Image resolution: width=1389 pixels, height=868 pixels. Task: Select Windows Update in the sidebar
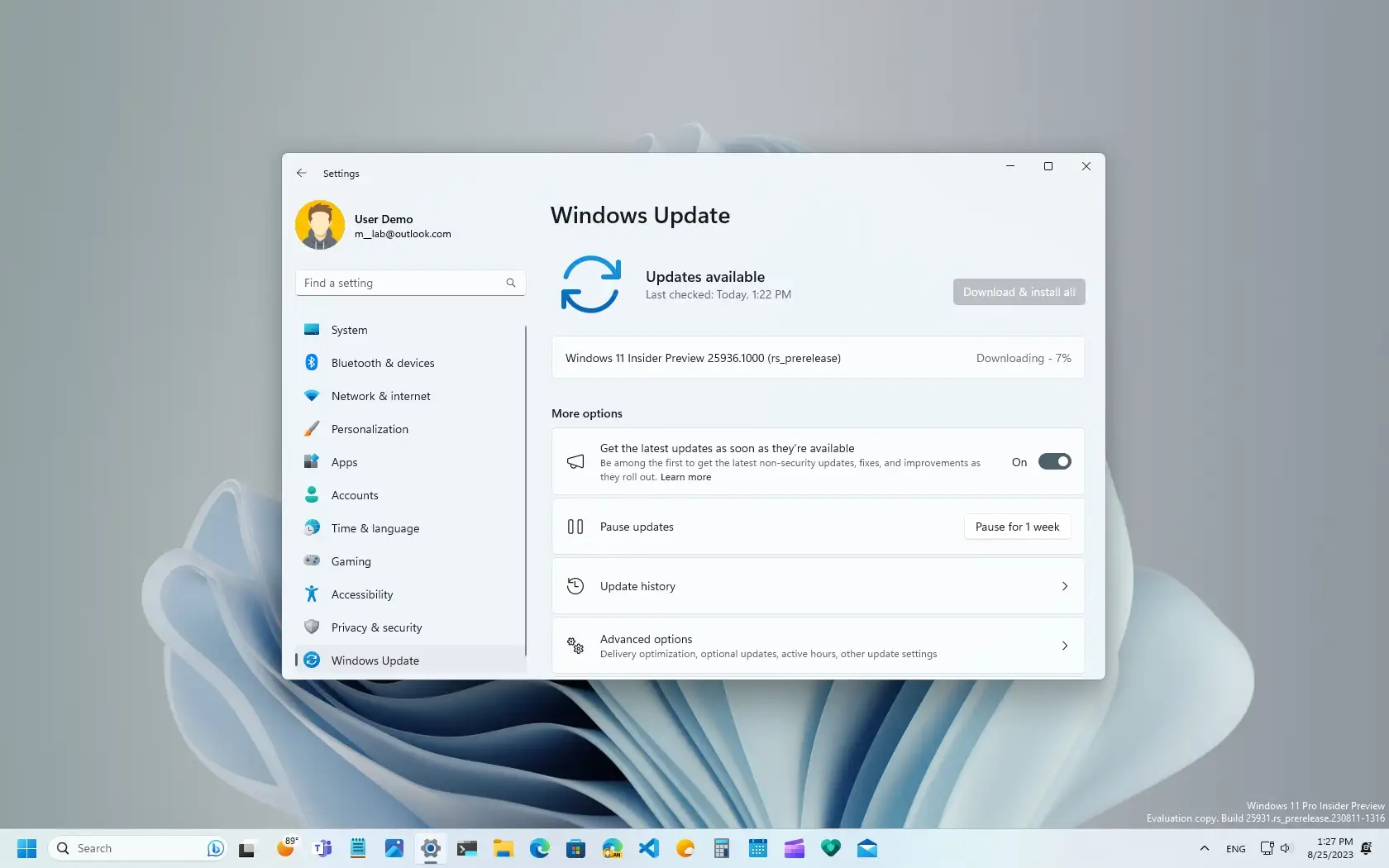tap(373, 660)
